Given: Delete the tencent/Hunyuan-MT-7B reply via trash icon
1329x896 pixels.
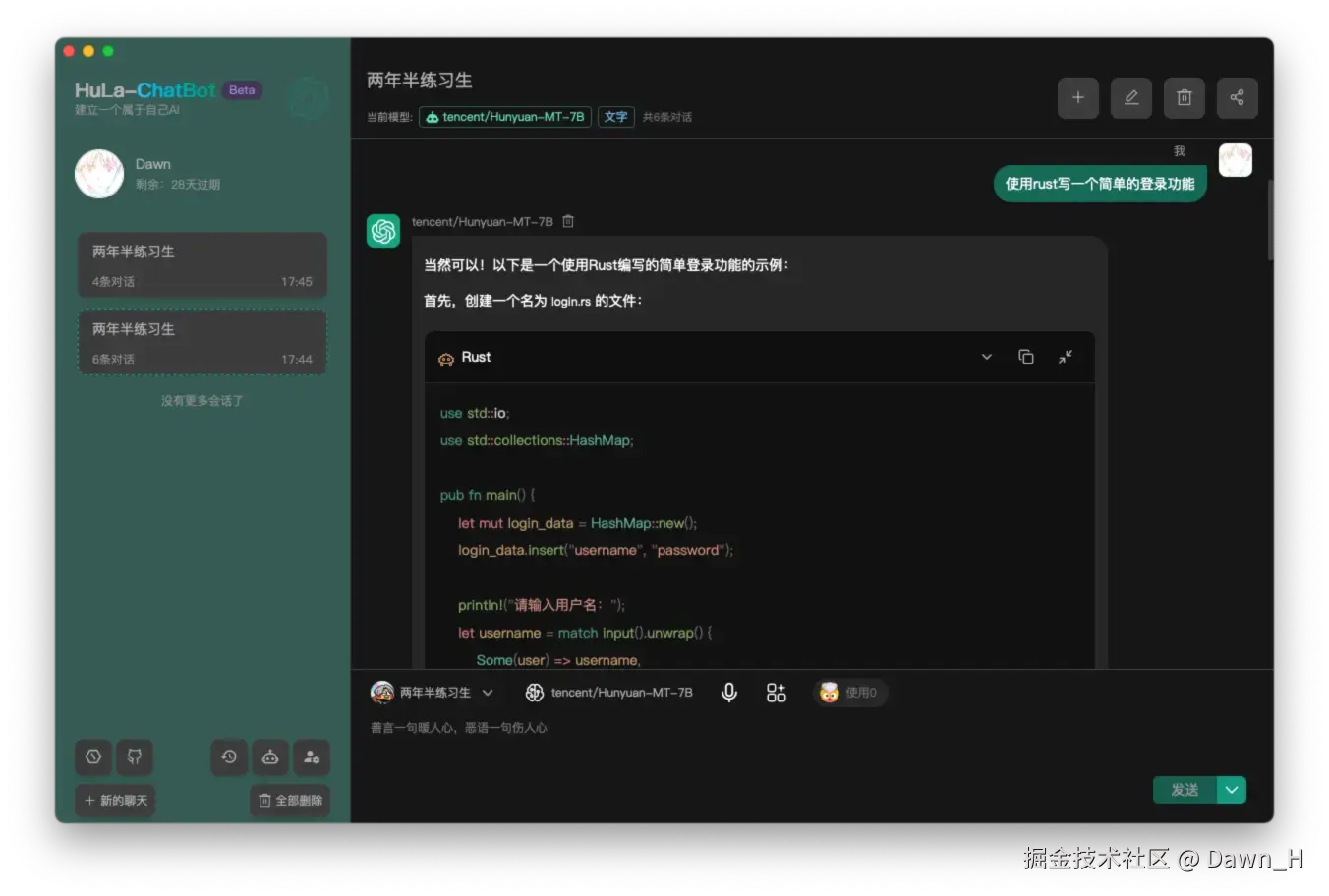Looking at the screenshot, I should coord(568,221).
